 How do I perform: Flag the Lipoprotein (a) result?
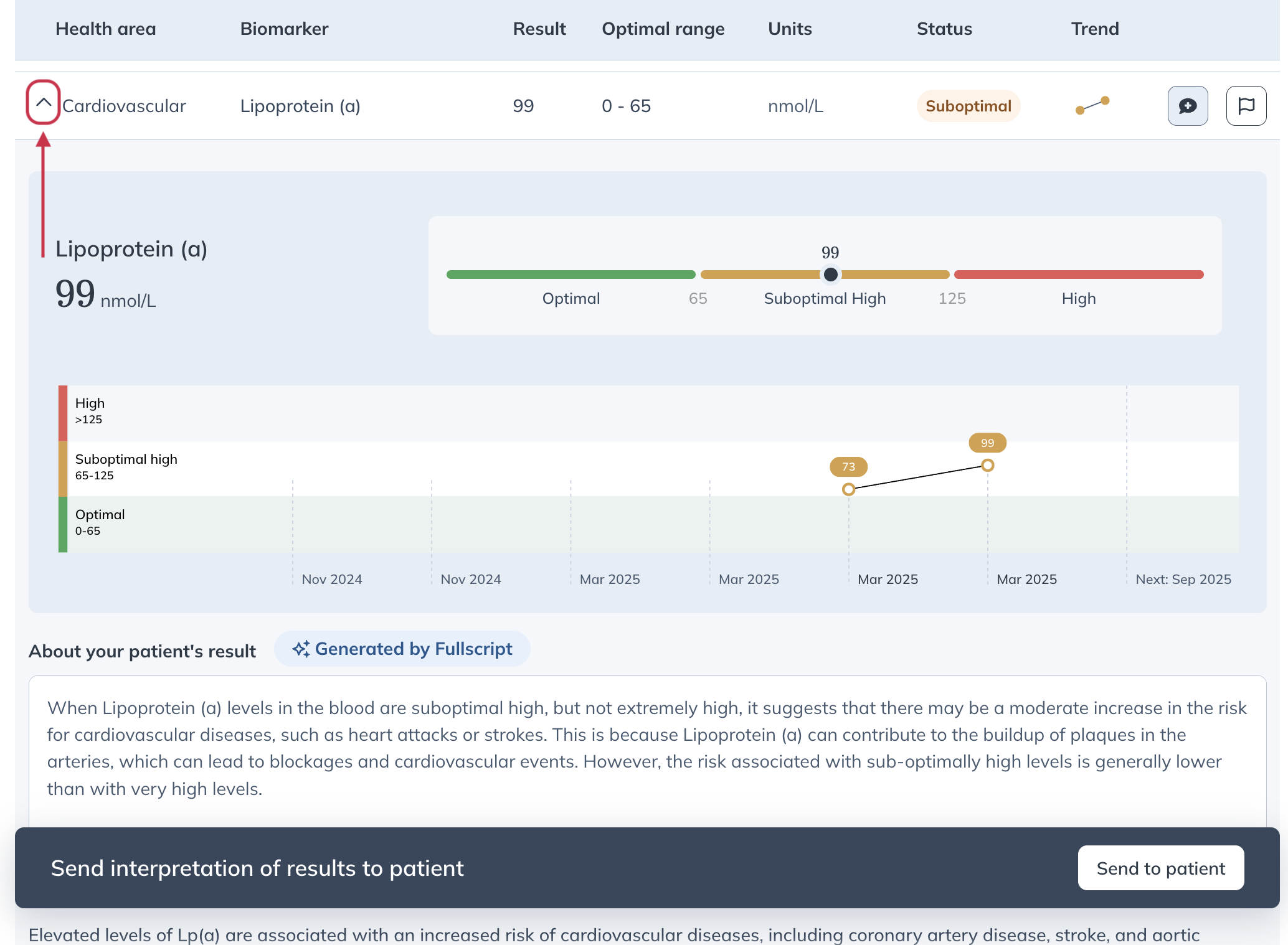[x=1246, y=106]
